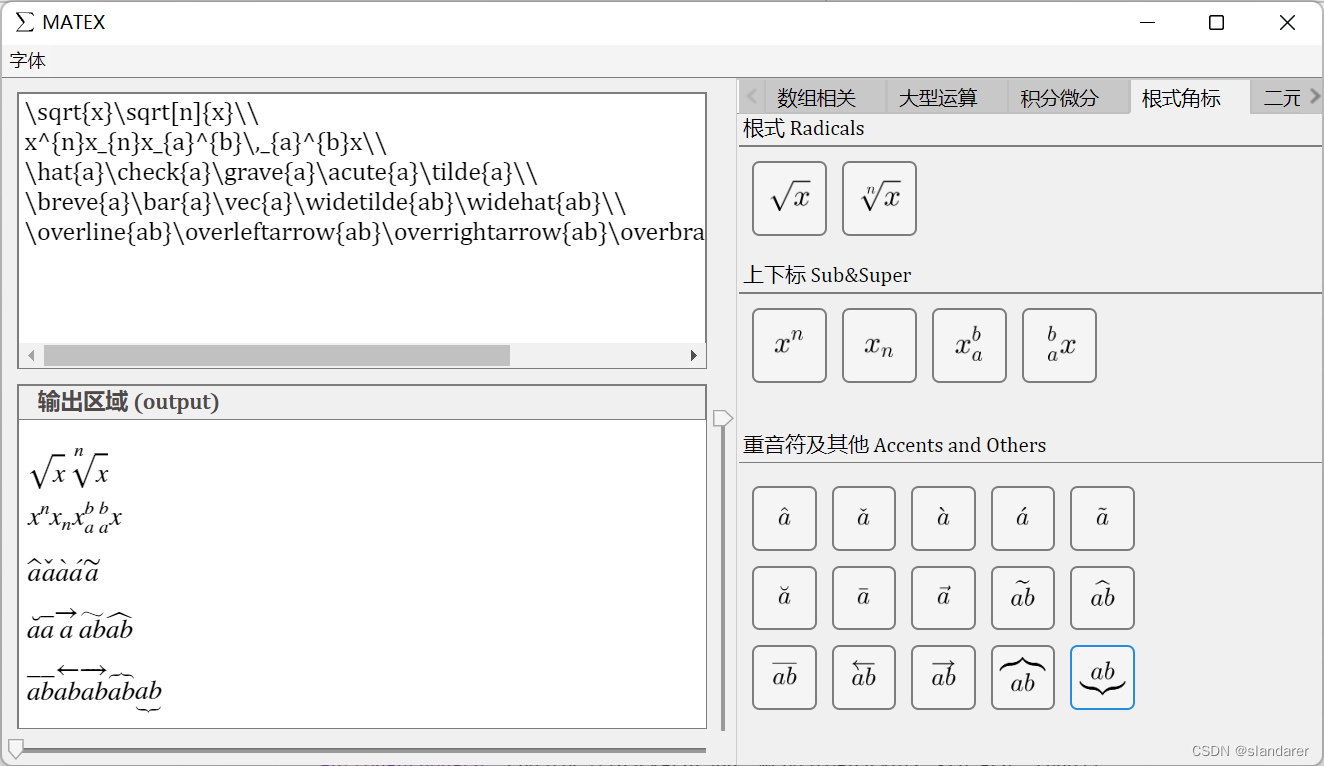Insert over right arrow ab button
1324x766 pixels.
pyautogui.click(x=943, y=677)
